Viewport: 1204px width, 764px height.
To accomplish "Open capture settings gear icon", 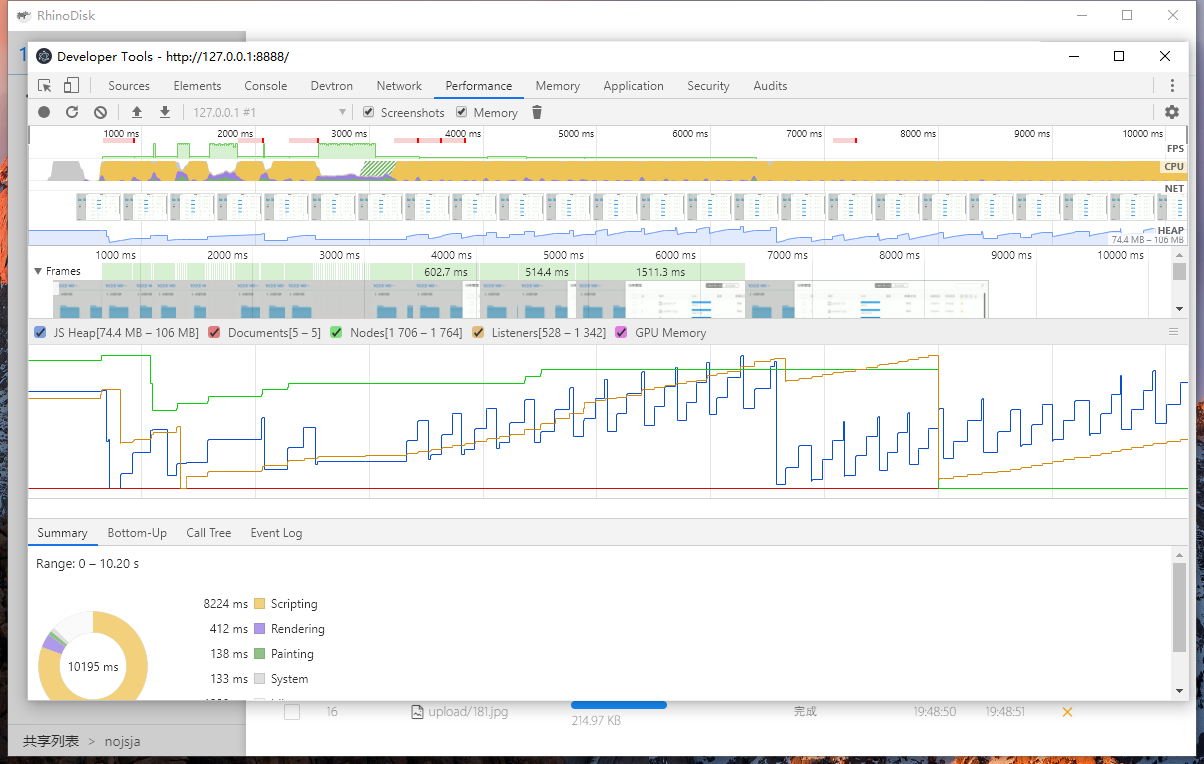I will click(x=1172, y=113).
